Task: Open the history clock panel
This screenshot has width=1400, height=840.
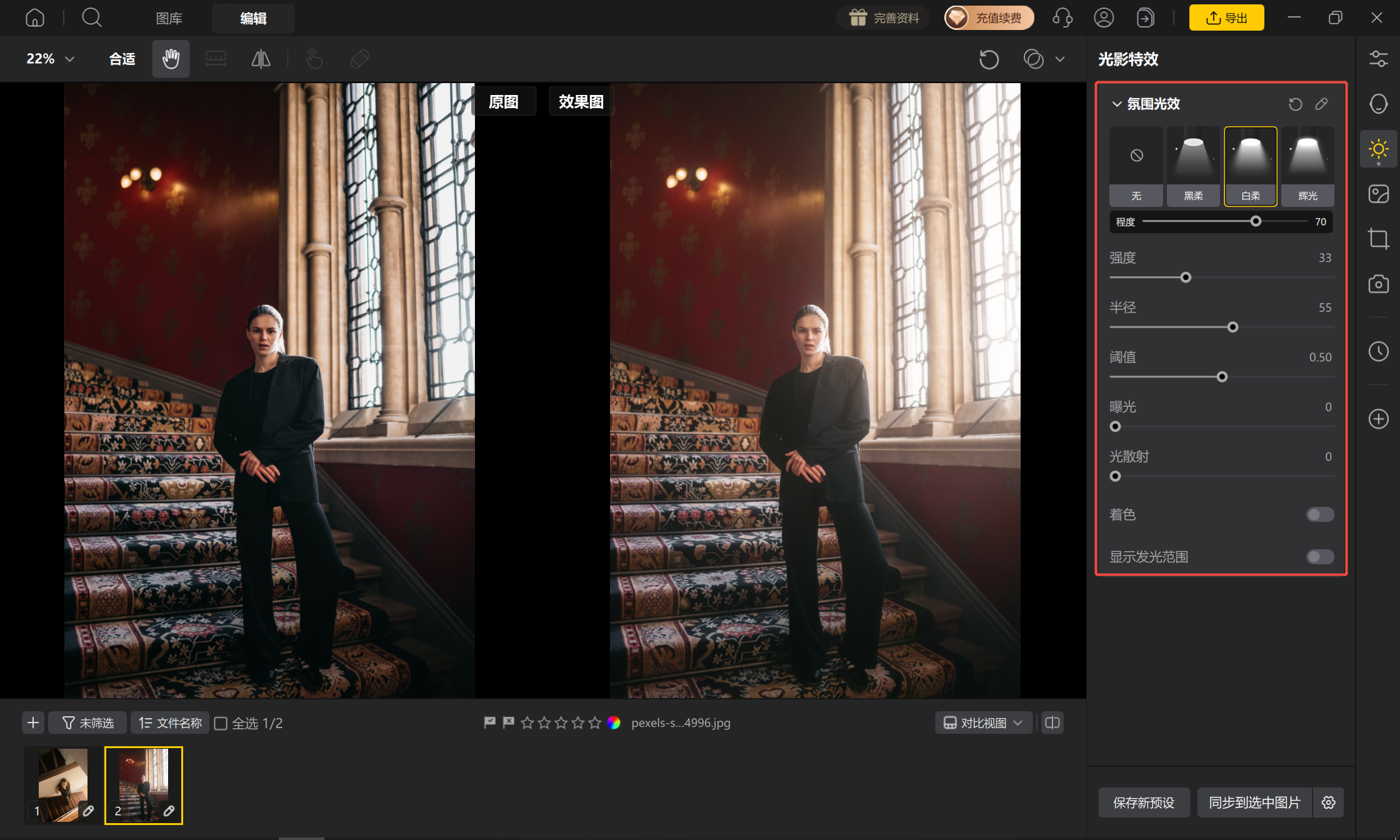Action: pyautogui.click(x=1378, y=351)
